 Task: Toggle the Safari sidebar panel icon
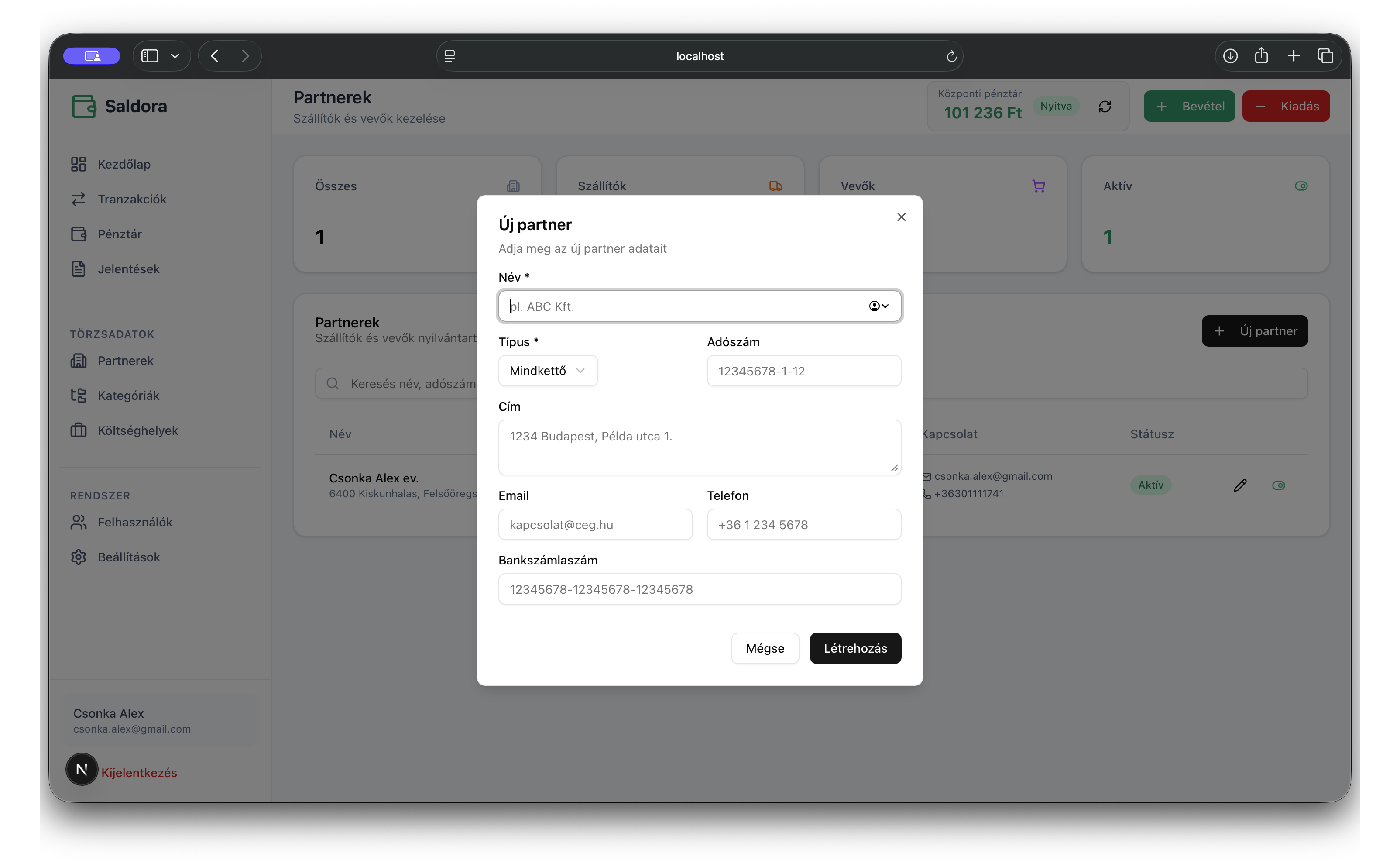coord(150,56)
